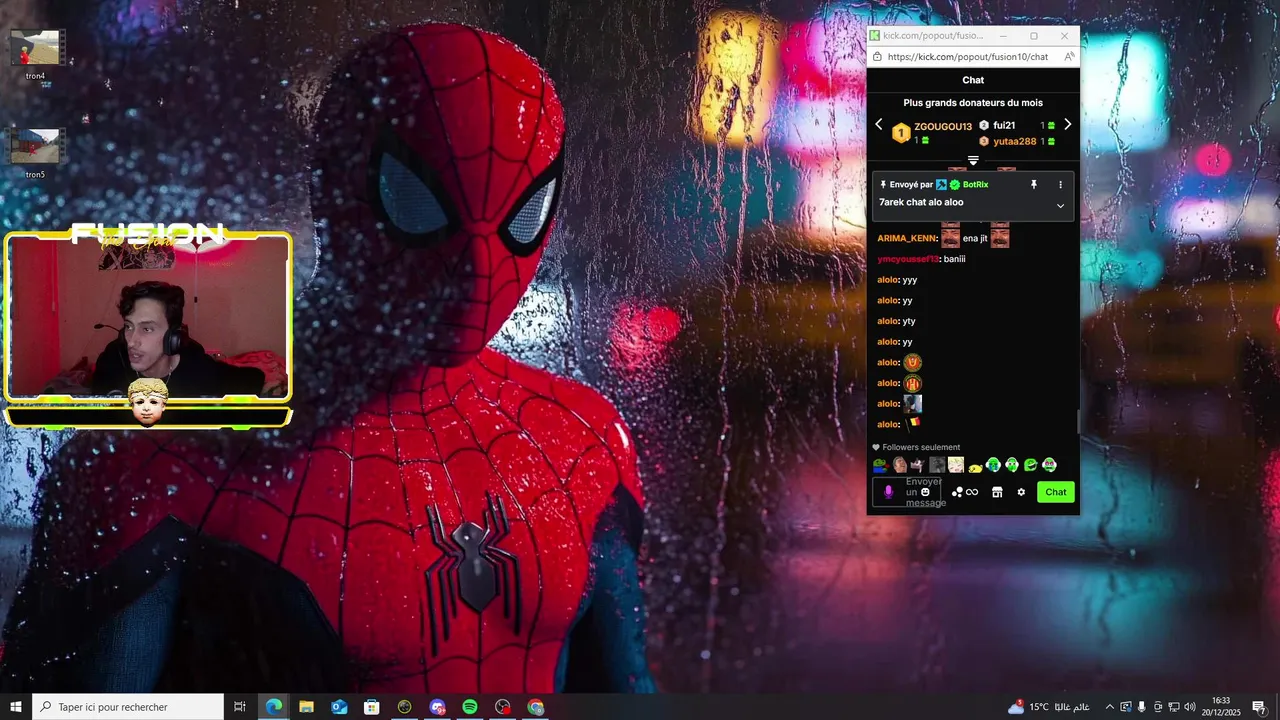The image size is (1280, 720).
Task: Collapse the top donators leaderboard handle
Action: [973, 161]
